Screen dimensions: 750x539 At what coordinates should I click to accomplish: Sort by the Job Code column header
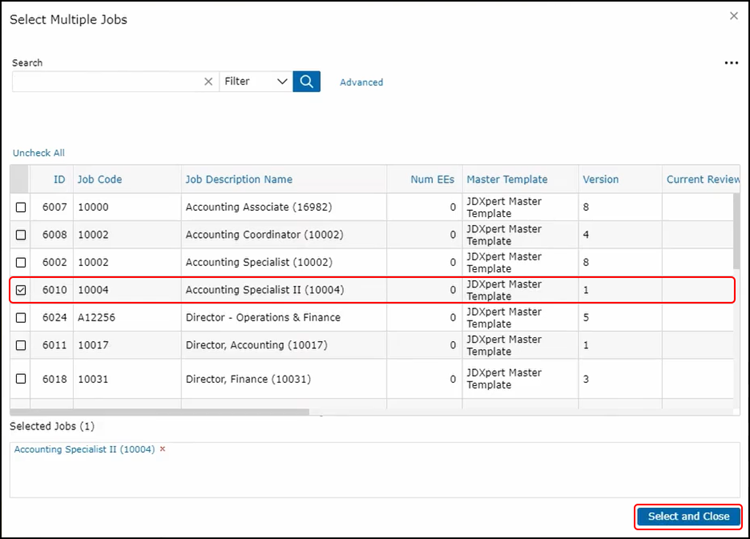click(100, 180)
